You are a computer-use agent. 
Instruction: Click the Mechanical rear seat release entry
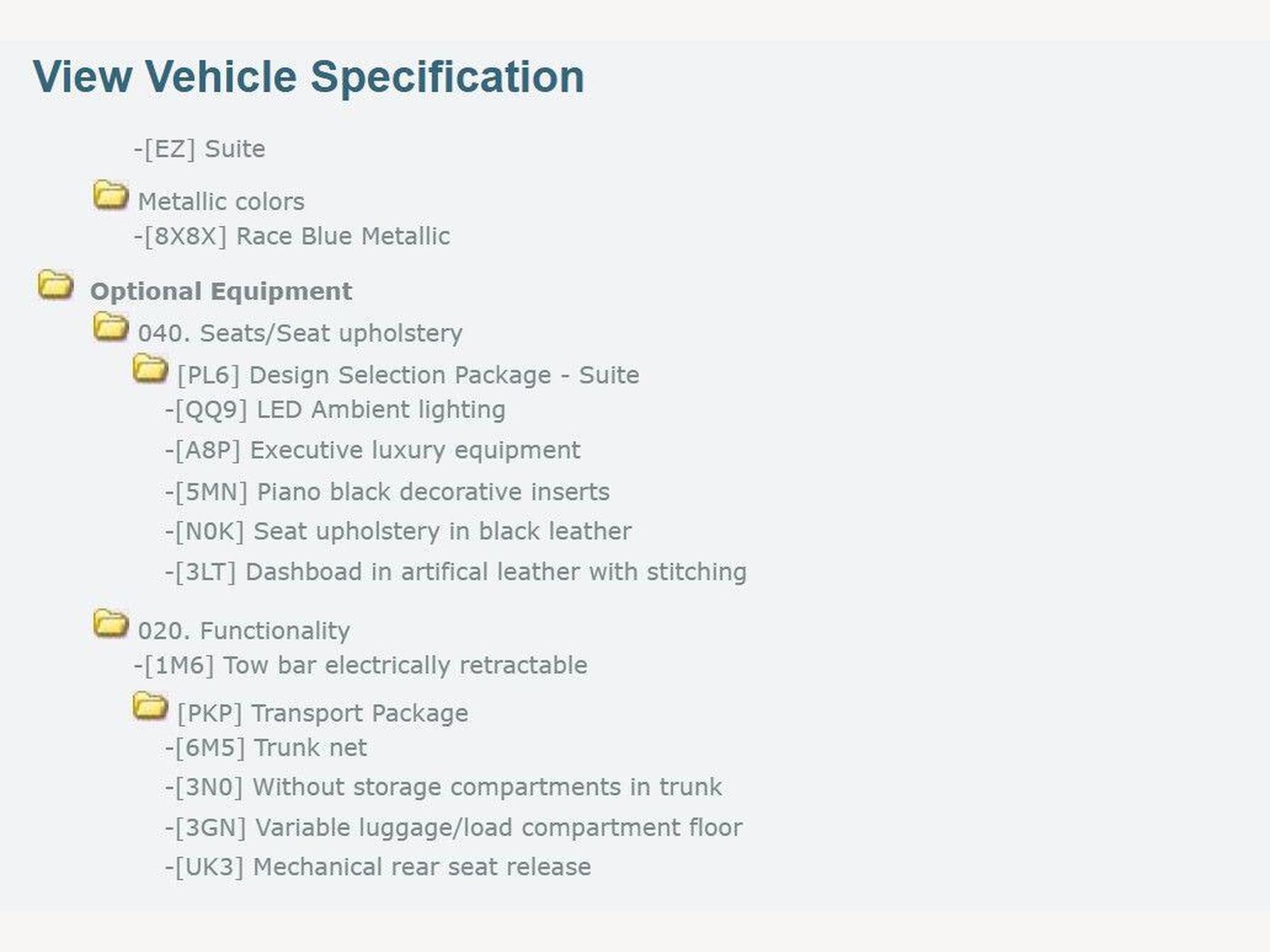(378, 867)
